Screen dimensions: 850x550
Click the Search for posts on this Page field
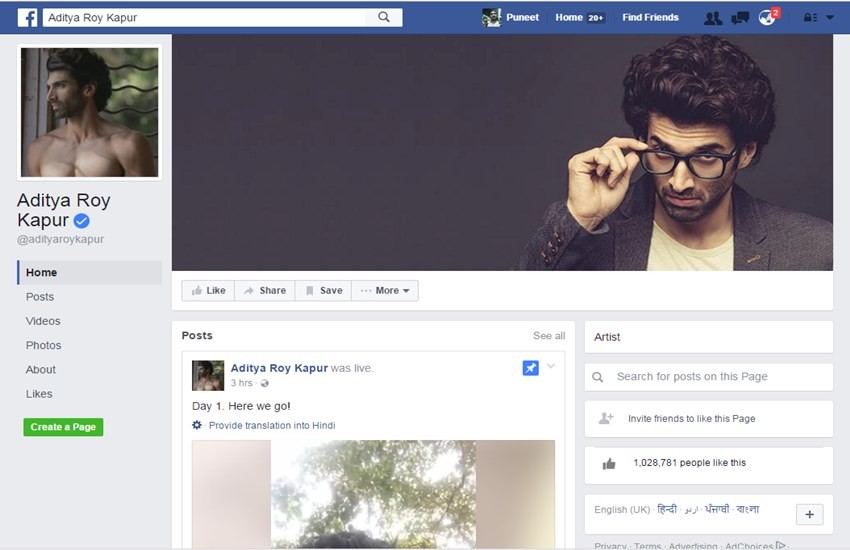point(708,377)
